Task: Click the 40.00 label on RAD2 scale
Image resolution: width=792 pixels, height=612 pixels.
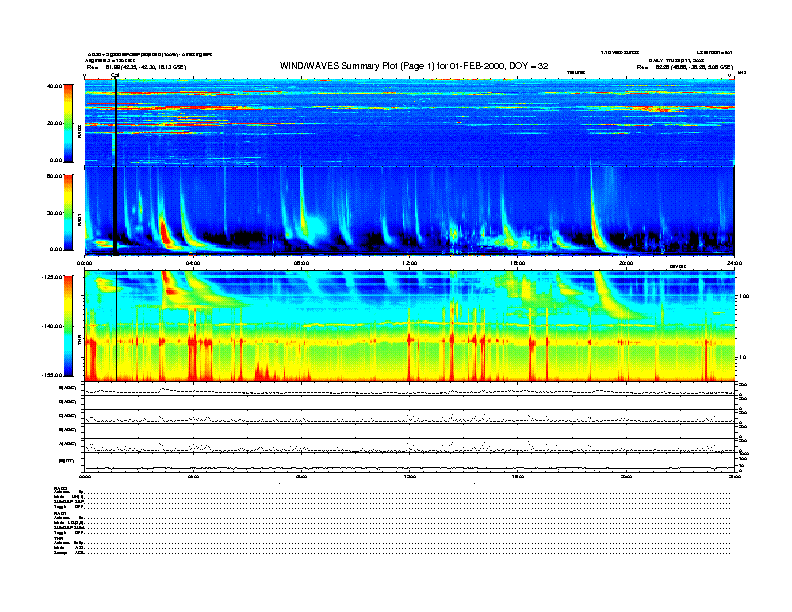Action: pyautogui.click(x=55, y=86)
